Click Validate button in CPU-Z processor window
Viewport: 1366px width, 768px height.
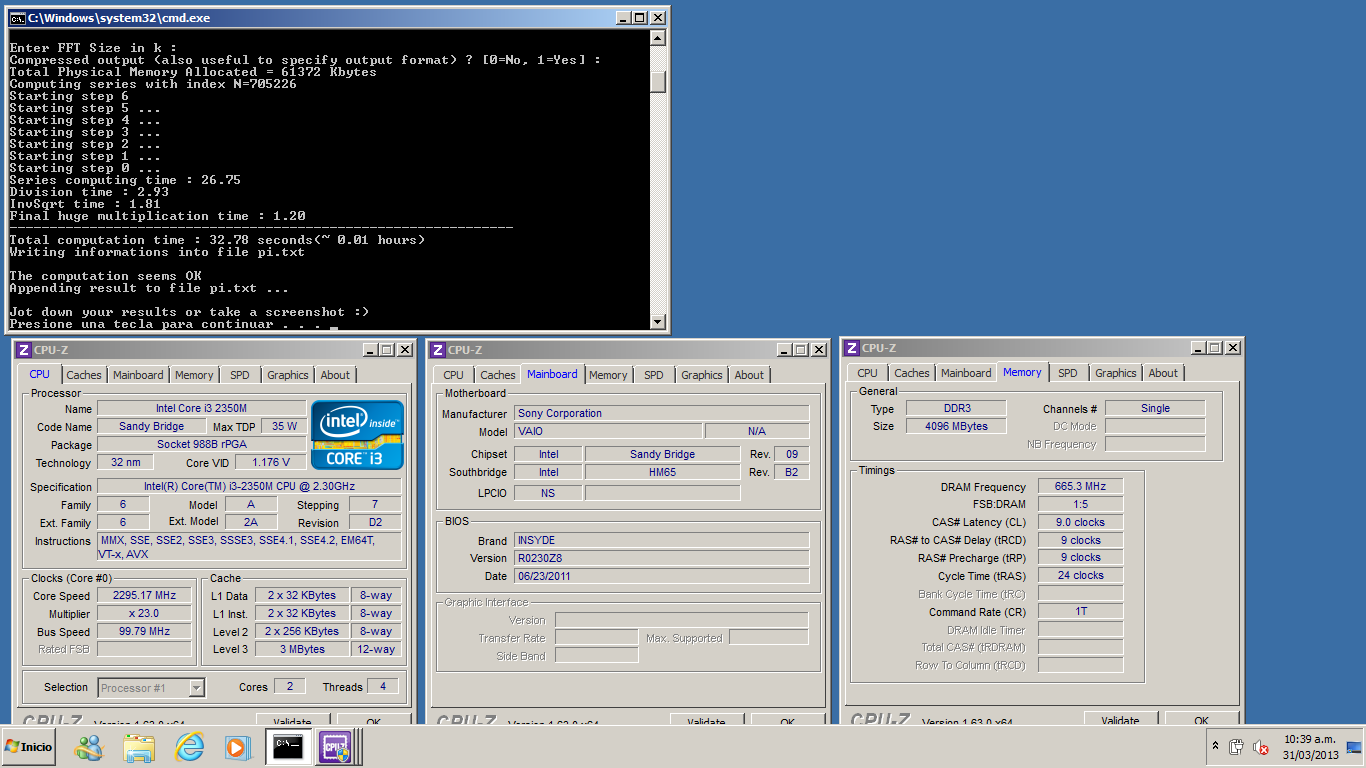click(x=293, y=721)
